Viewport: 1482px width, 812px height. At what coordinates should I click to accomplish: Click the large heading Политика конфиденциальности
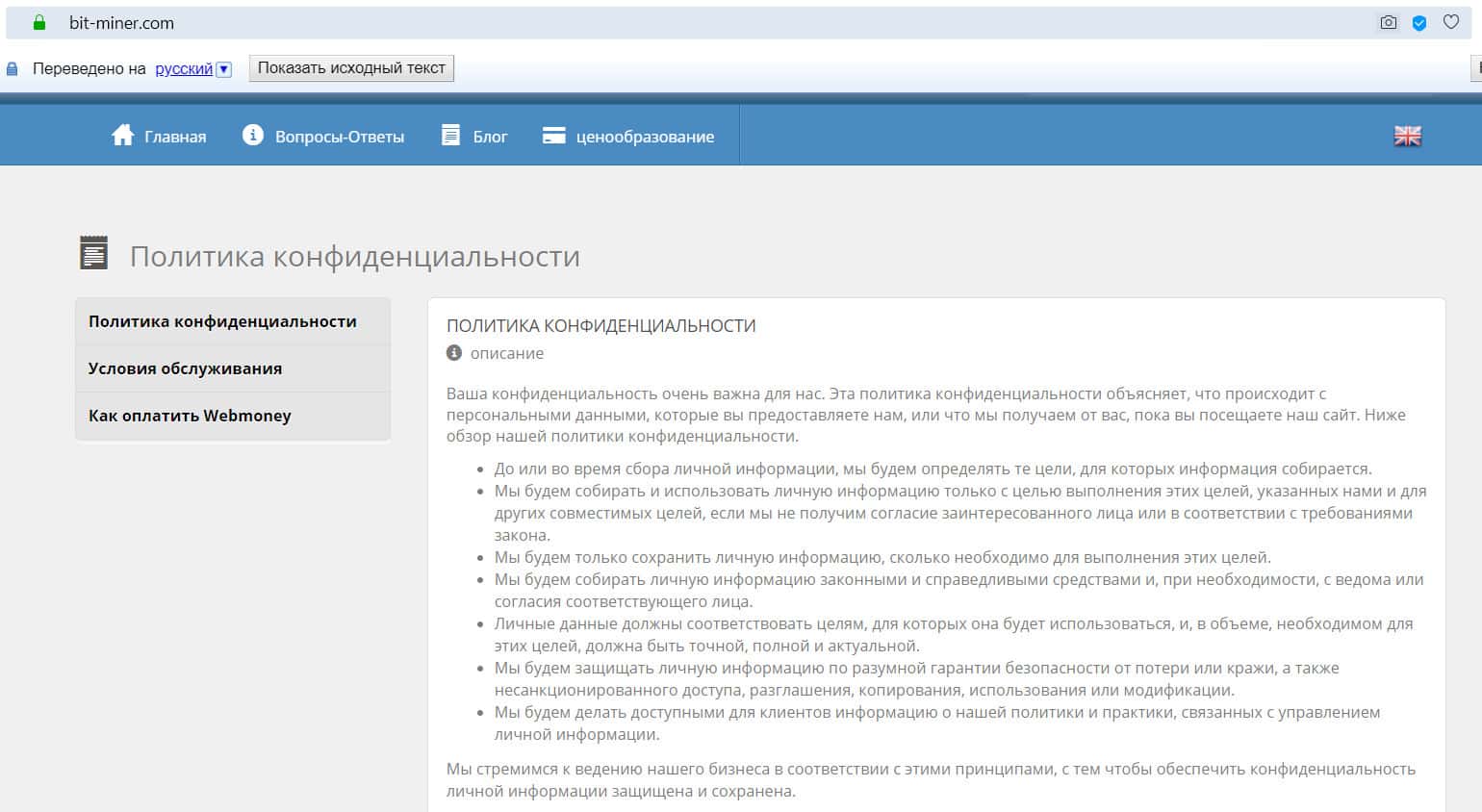(x=354, y=256)
